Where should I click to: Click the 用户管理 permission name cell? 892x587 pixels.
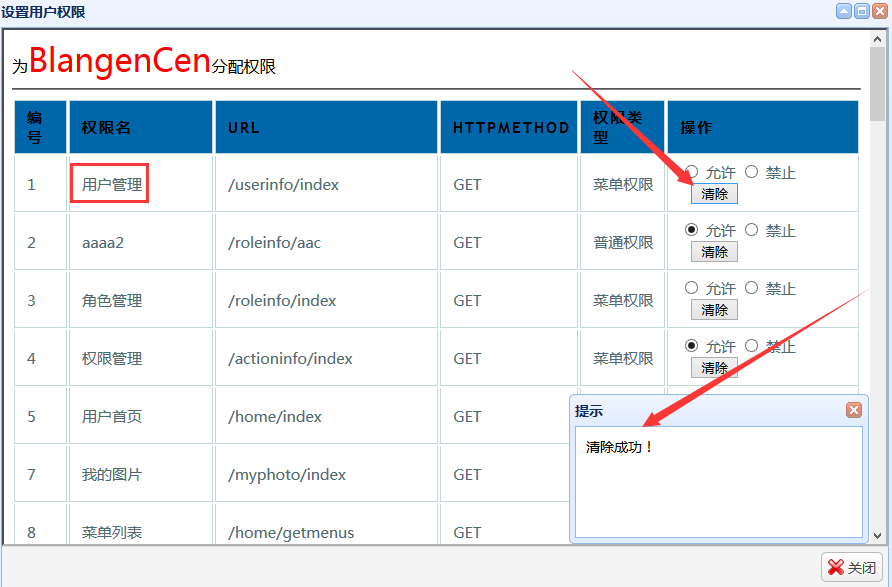tap(141, 184)
